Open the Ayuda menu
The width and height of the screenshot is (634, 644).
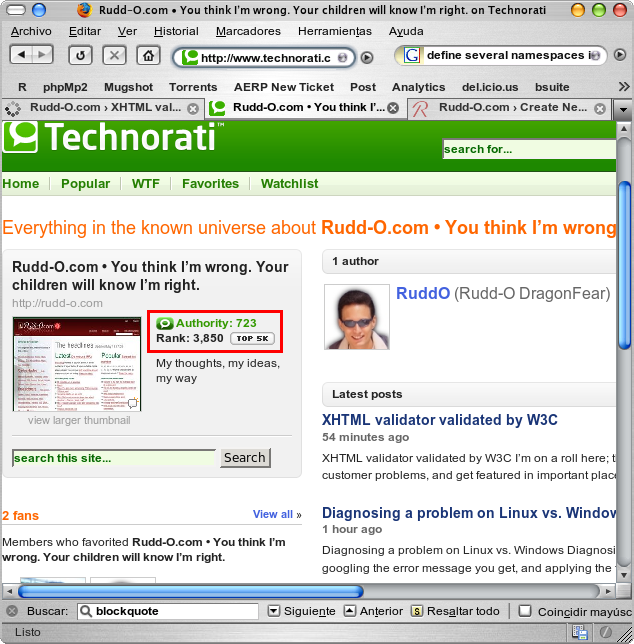[406, 31]
